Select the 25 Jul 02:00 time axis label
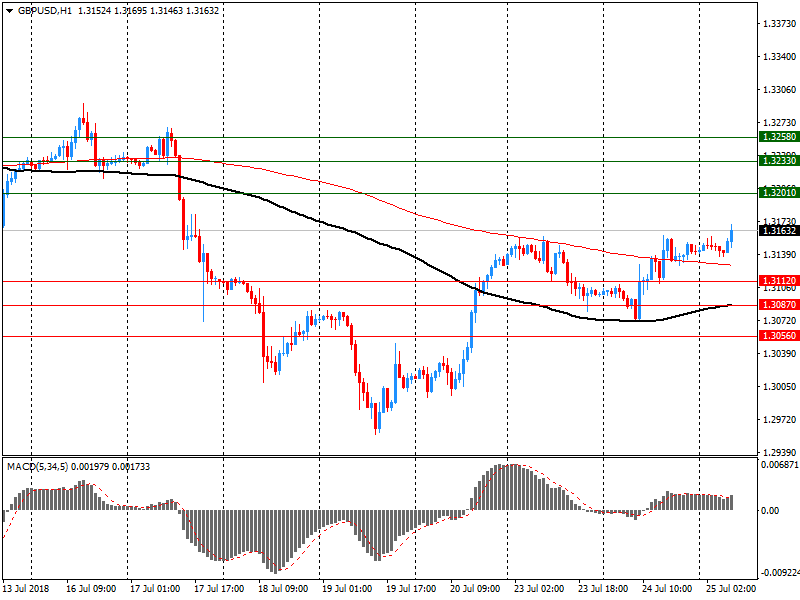The height and width of the screenshot is (600, 800). point(731,589)
